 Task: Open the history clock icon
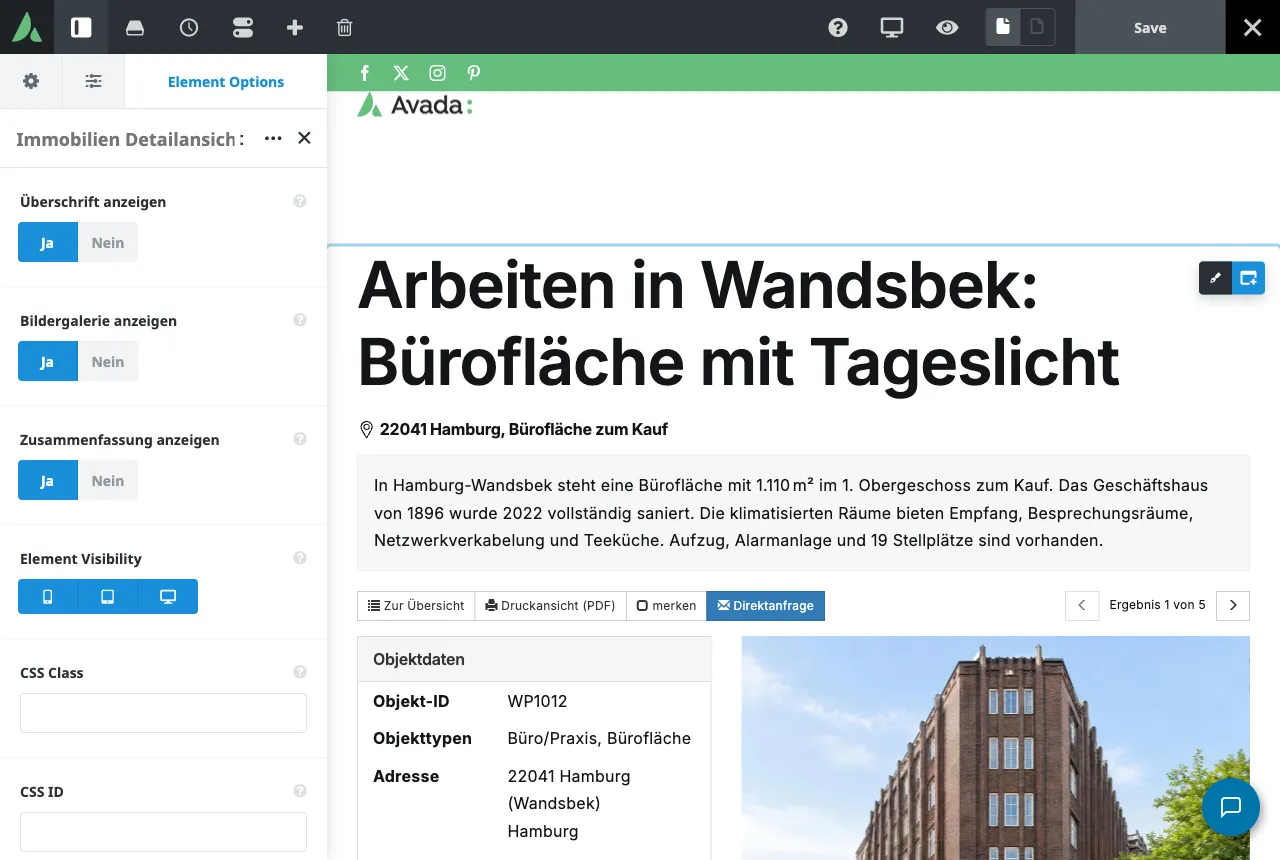point(189,28)
